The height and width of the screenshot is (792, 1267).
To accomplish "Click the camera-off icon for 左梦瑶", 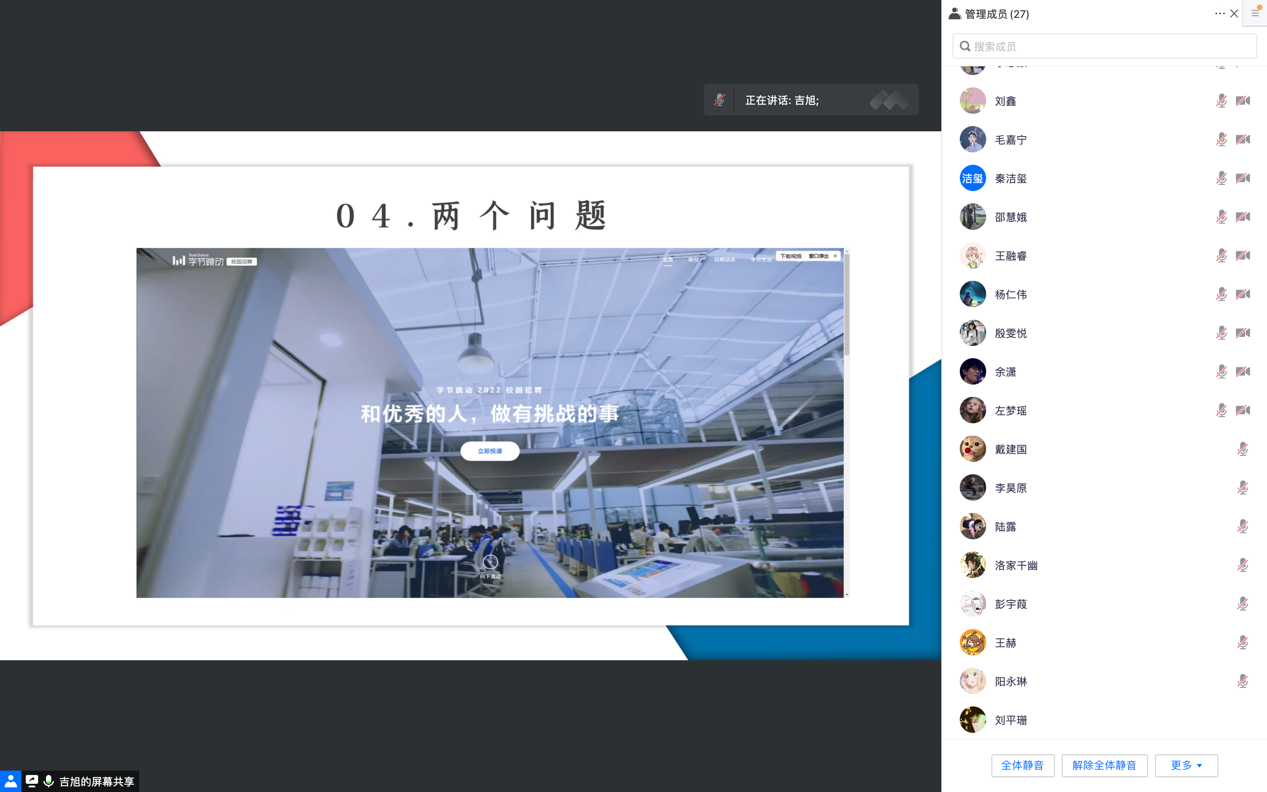I will point(1243,410).
